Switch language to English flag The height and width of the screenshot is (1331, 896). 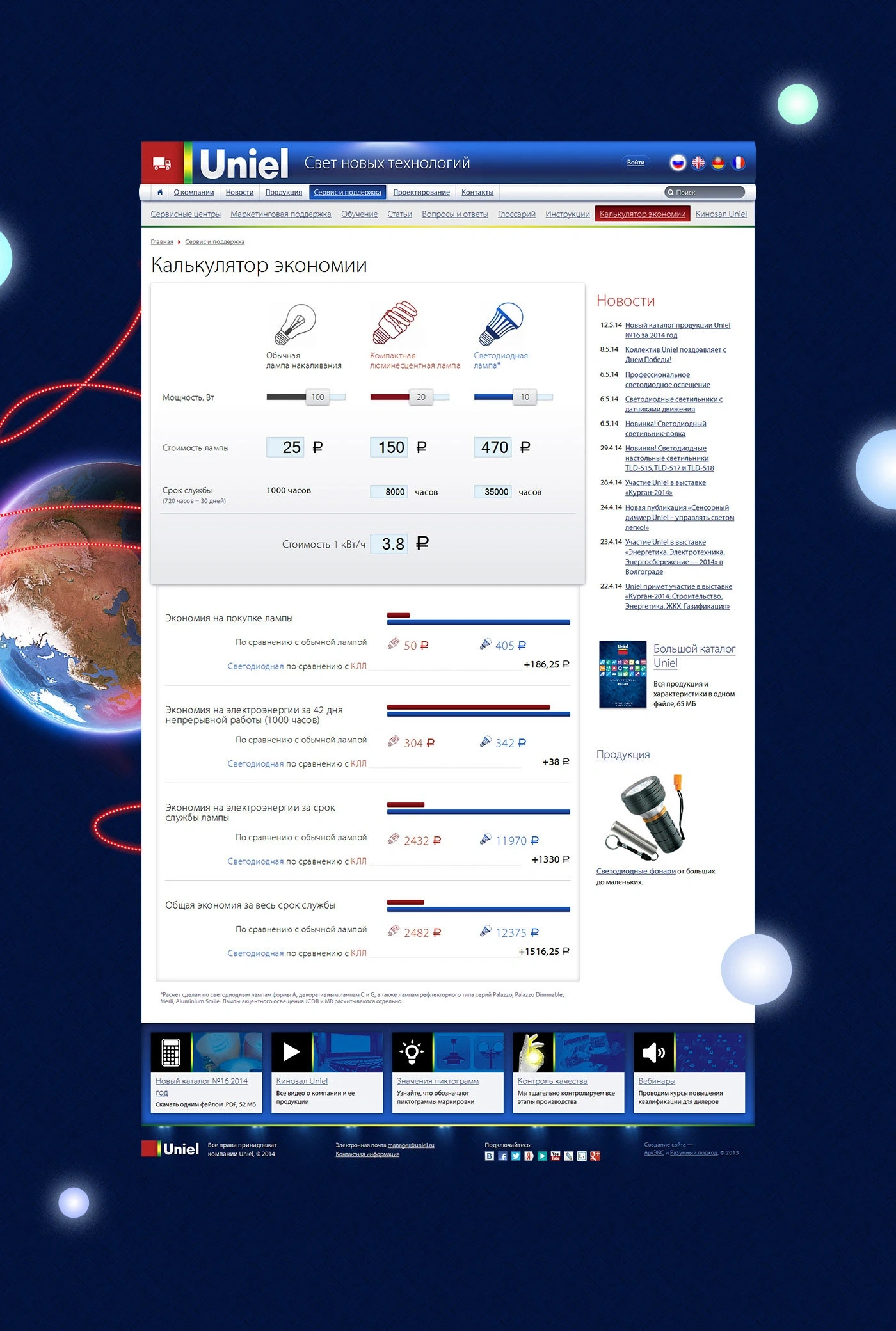click(698, 163)
